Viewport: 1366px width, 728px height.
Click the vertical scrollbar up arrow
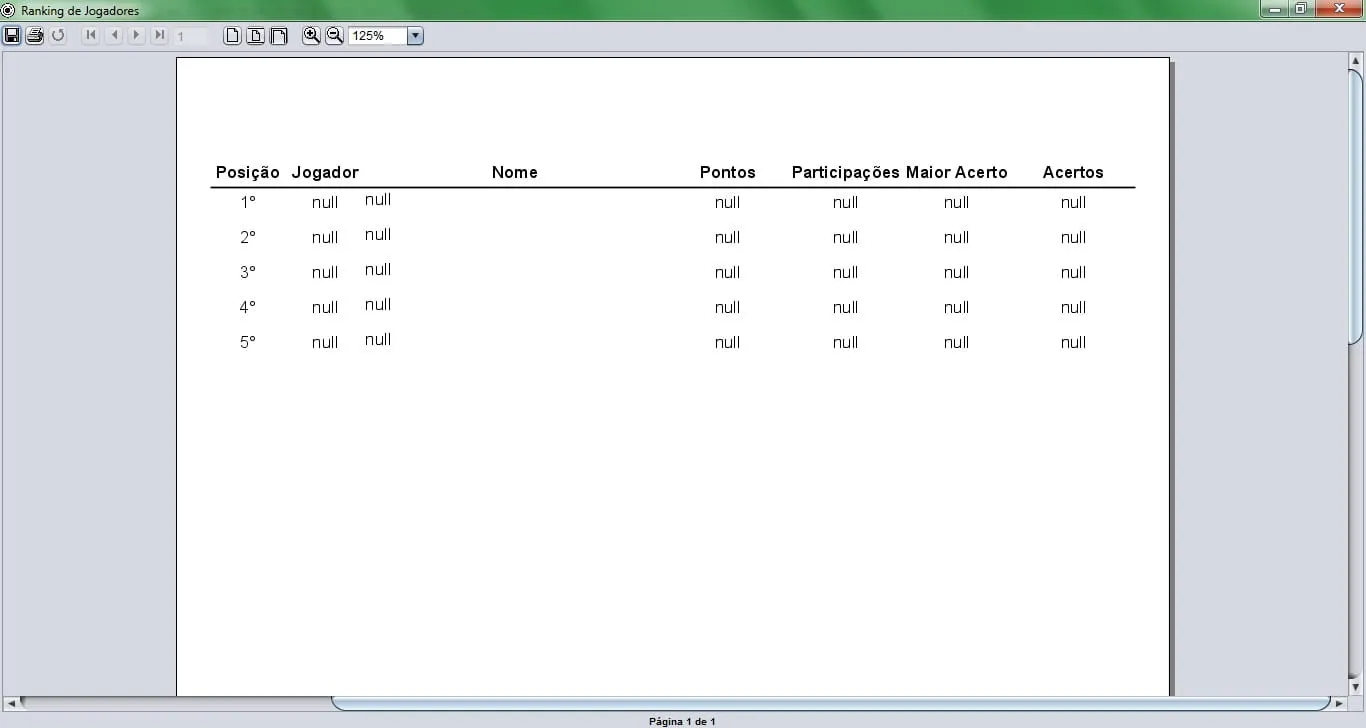click(x=1356, y=61)
